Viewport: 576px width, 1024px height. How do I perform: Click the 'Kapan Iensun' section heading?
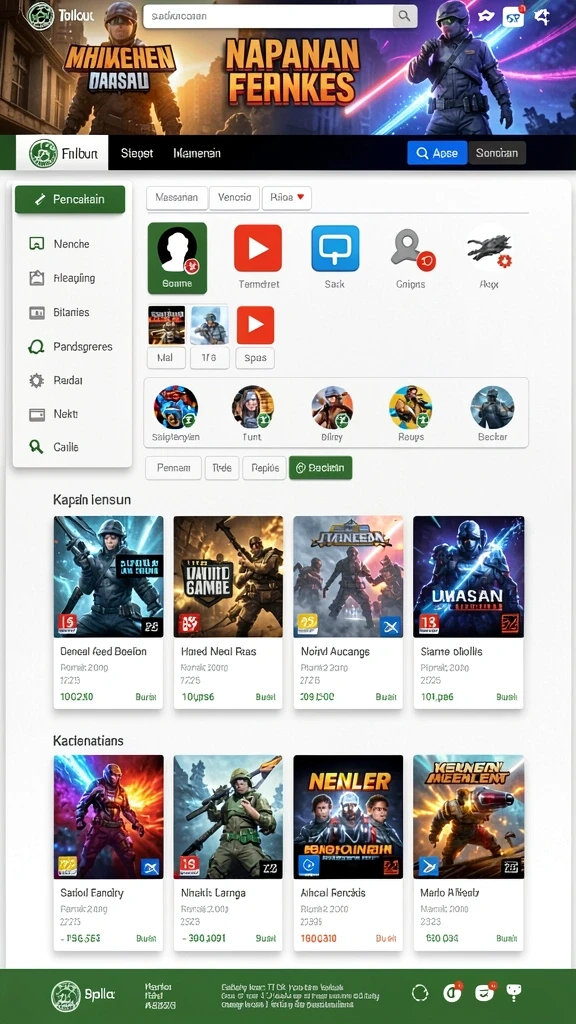(92, 500)
